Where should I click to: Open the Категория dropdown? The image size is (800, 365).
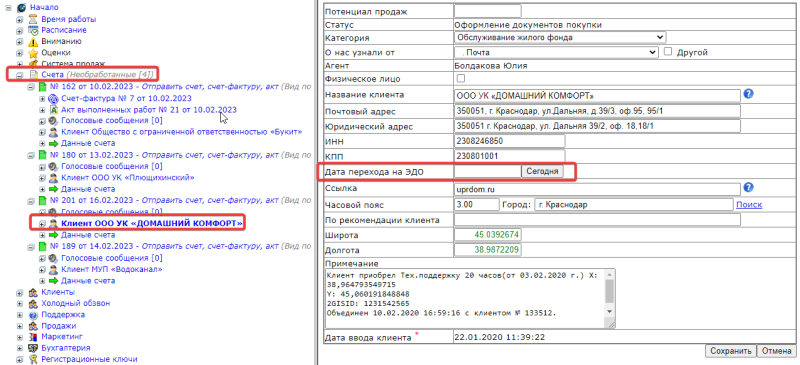click(x=560, y=37)
